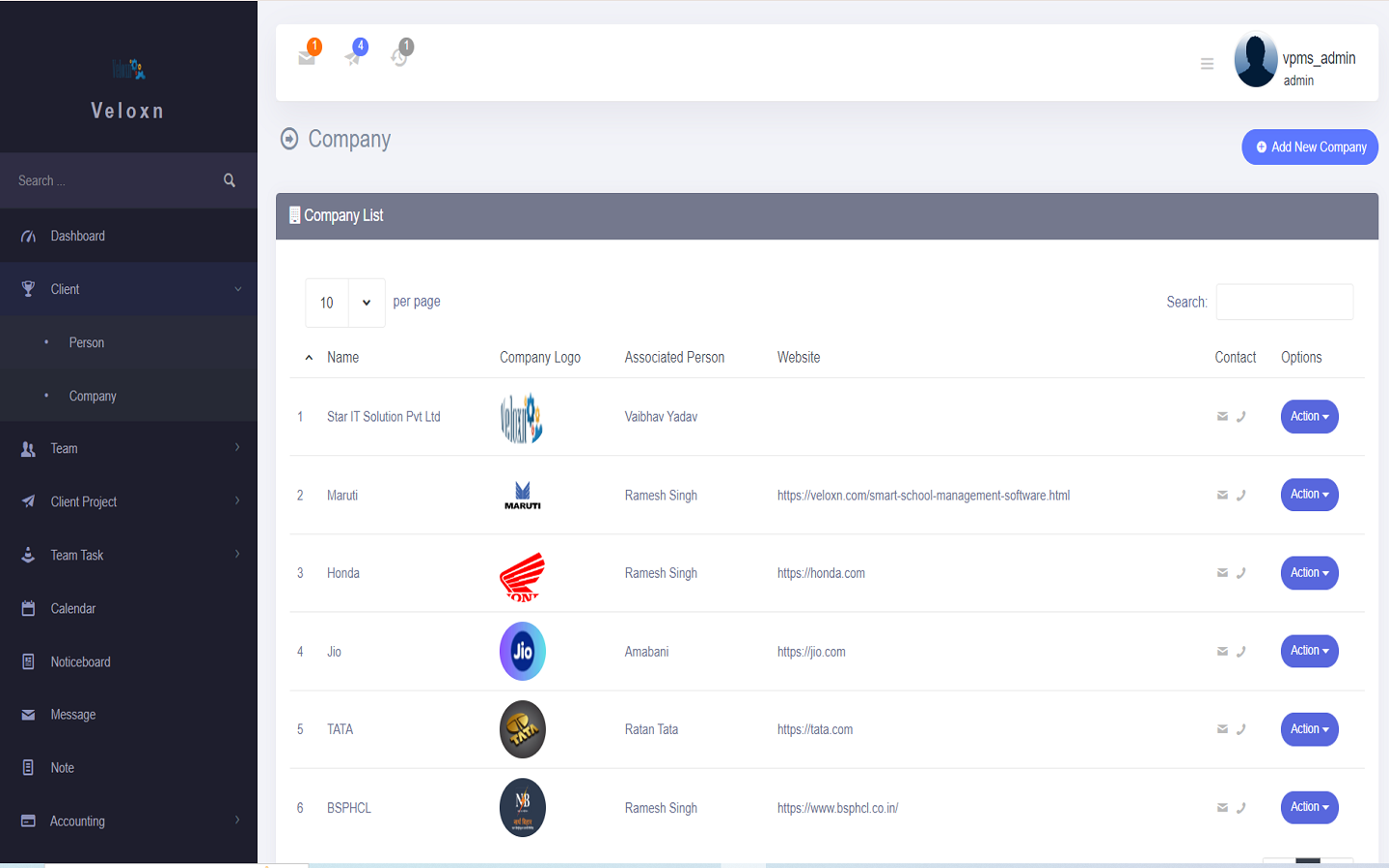
Task: Open the Calendar section via its sidebar icon
Action: click(27, 608)
